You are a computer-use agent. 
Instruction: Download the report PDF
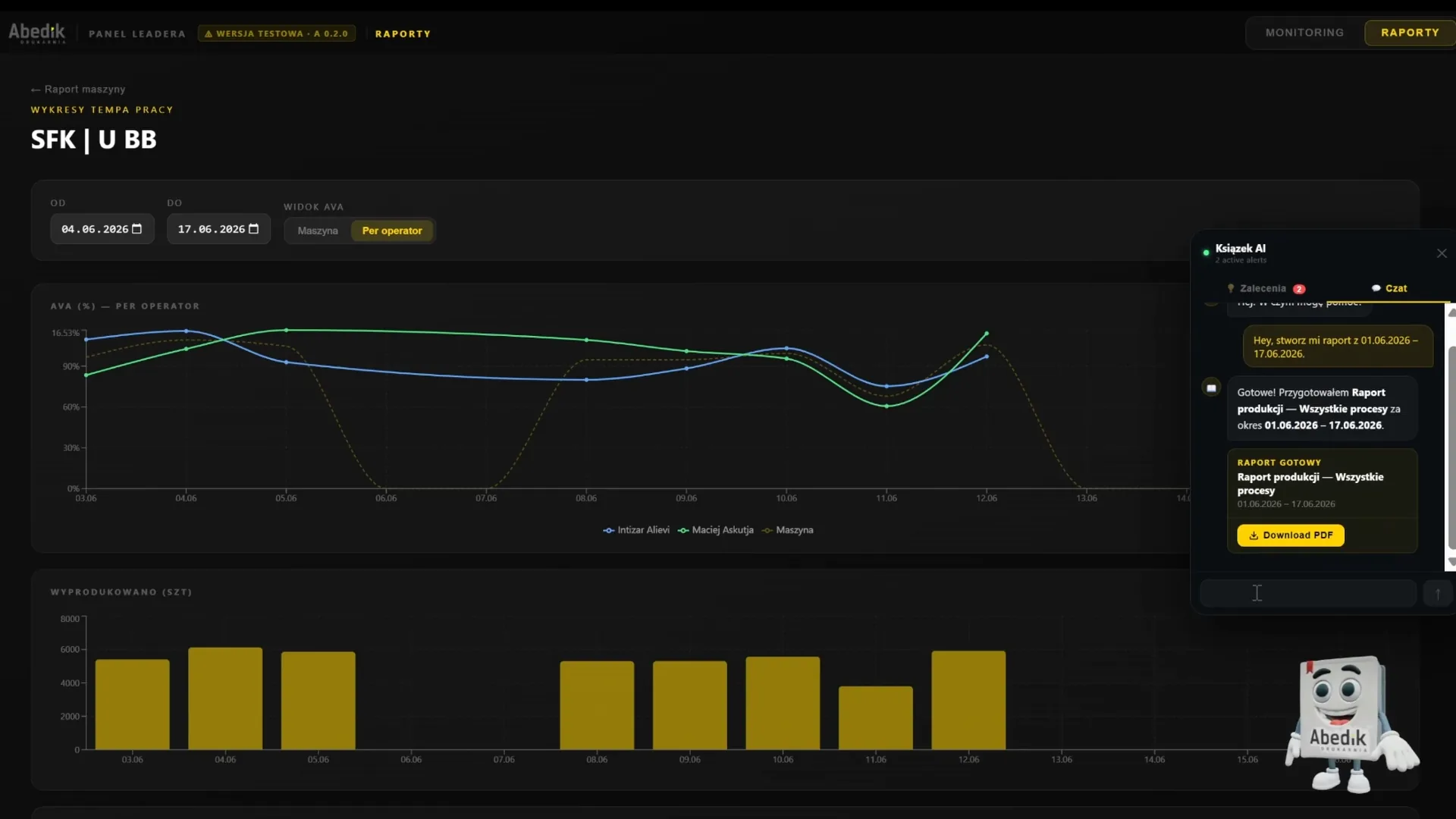click(1291, 535)
